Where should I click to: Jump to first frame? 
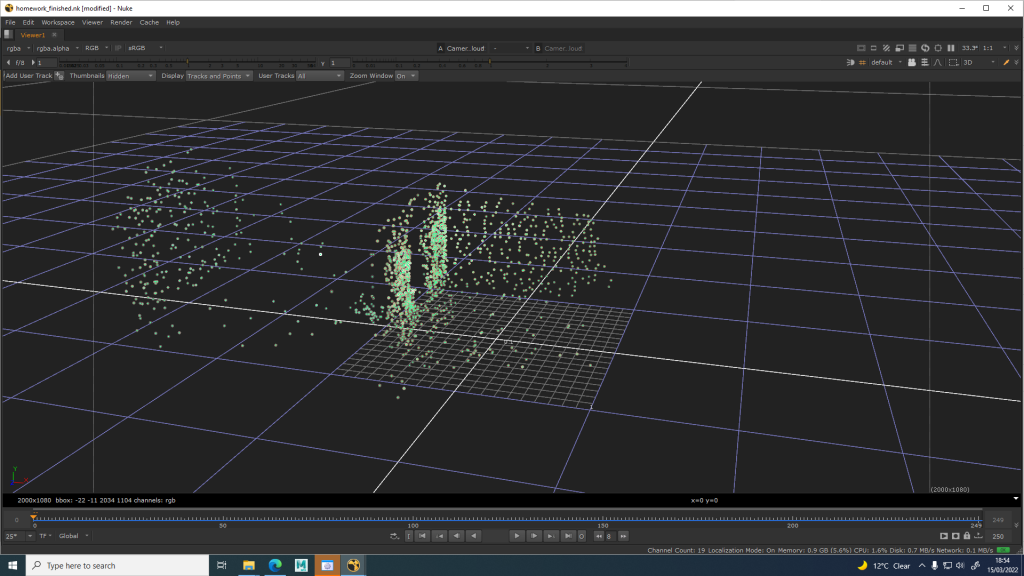pos(423,536)
